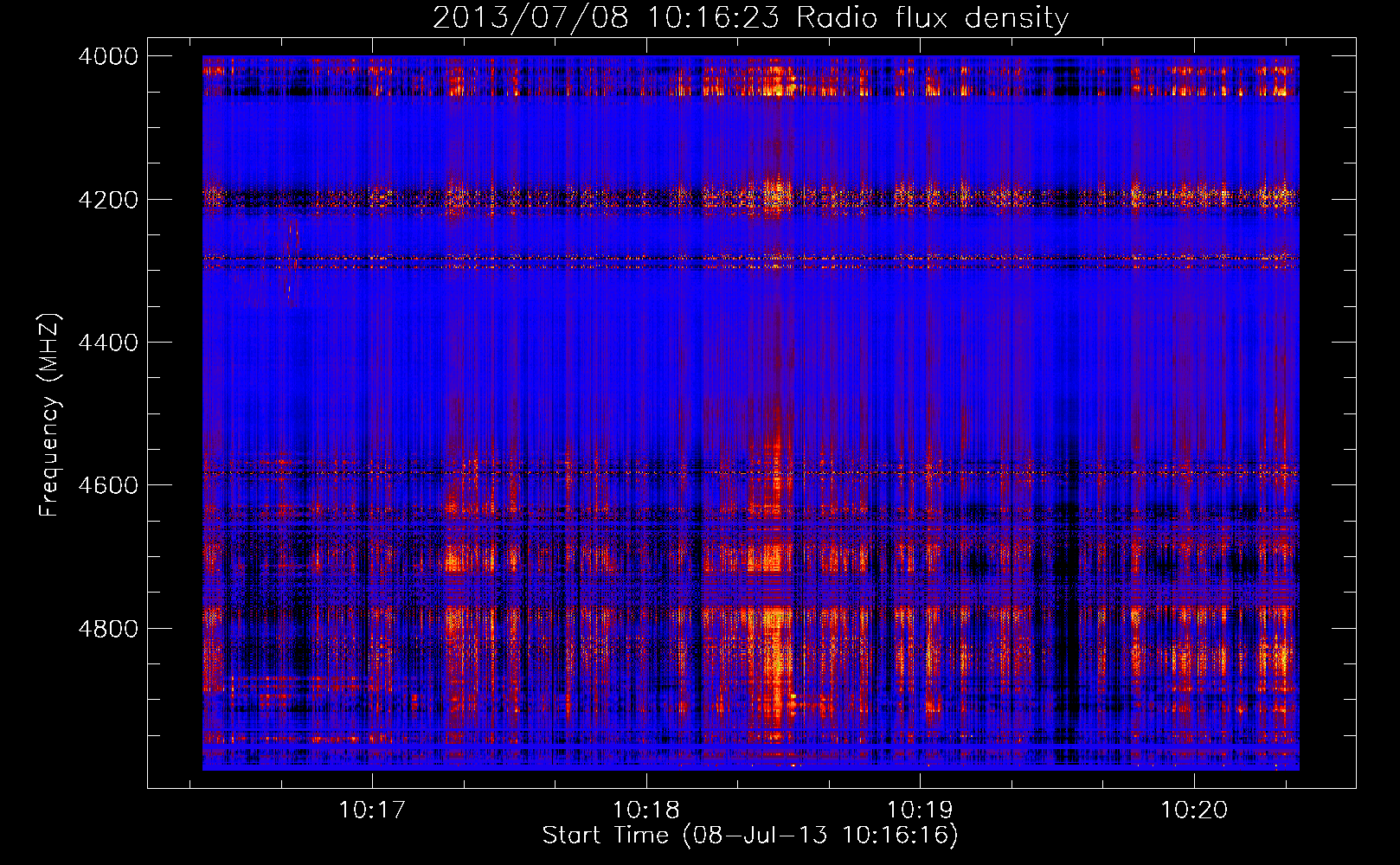The width and height of the screenshot is (1400, 865).
Task: Click the 4000 frequency axis label
Action: (108, 56)
